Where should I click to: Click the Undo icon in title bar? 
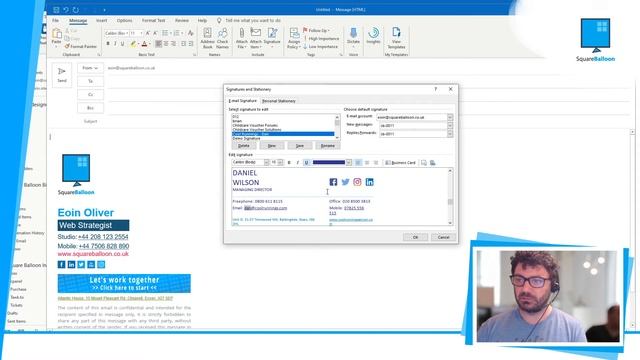[66, 9]
